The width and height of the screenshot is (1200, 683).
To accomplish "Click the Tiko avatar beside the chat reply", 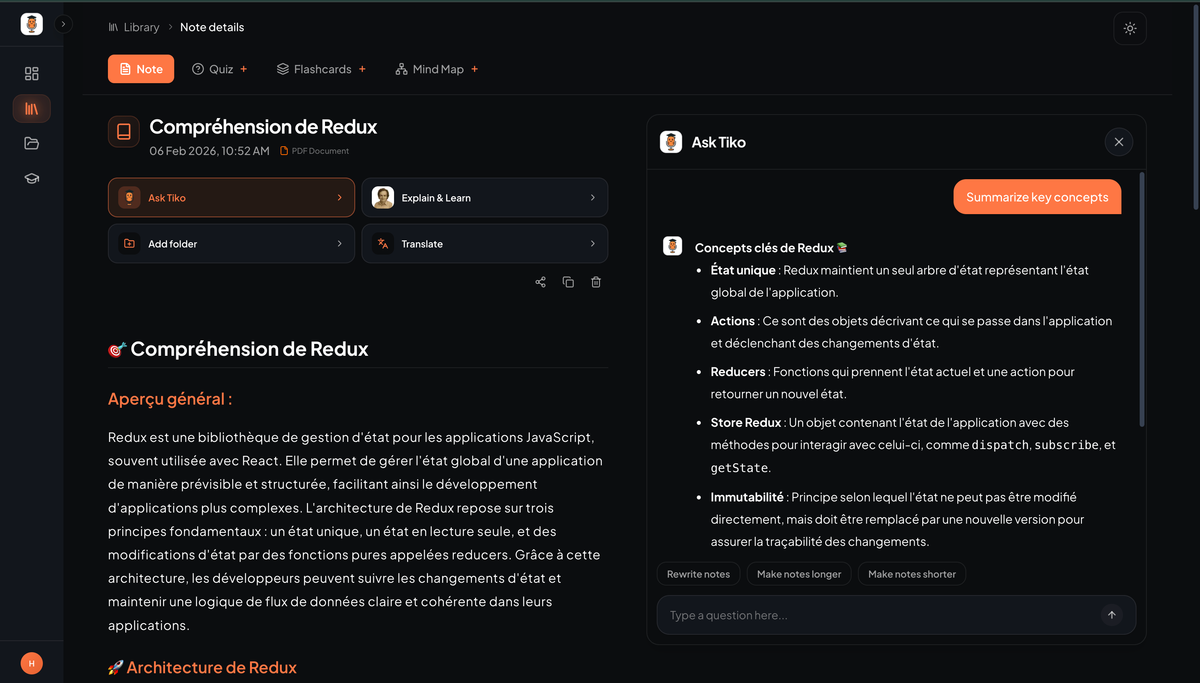I will click(673, 246).
